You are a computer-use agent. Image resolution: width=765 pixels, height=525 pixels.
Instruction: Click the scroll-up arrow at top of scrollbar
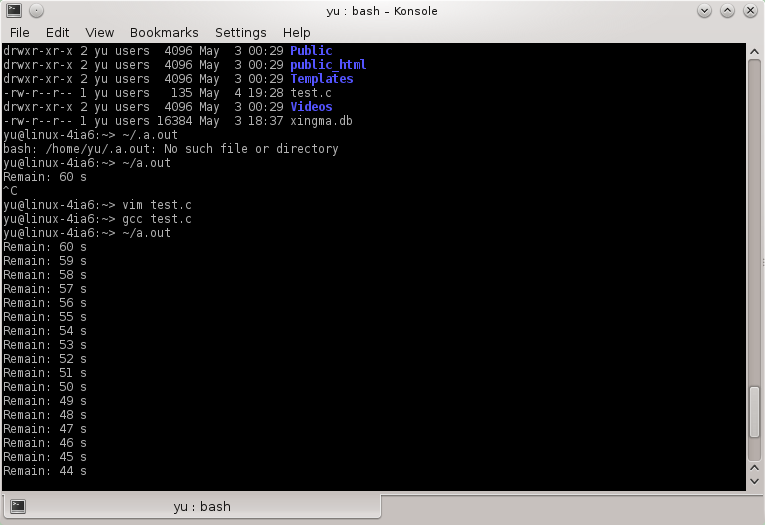(x=756, y=50)
